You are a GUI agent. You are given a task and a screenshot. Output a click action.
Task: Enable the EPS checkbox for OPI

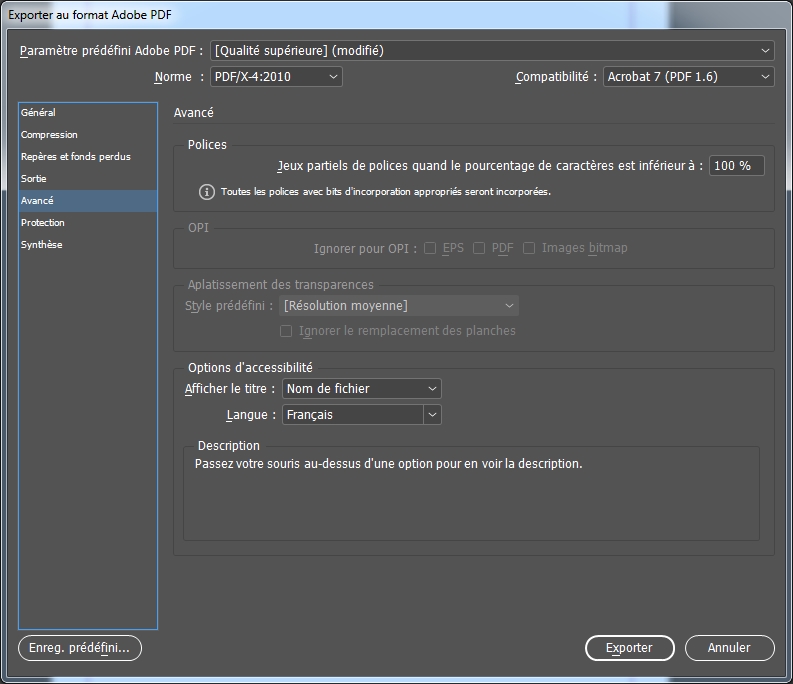(430, 248)
